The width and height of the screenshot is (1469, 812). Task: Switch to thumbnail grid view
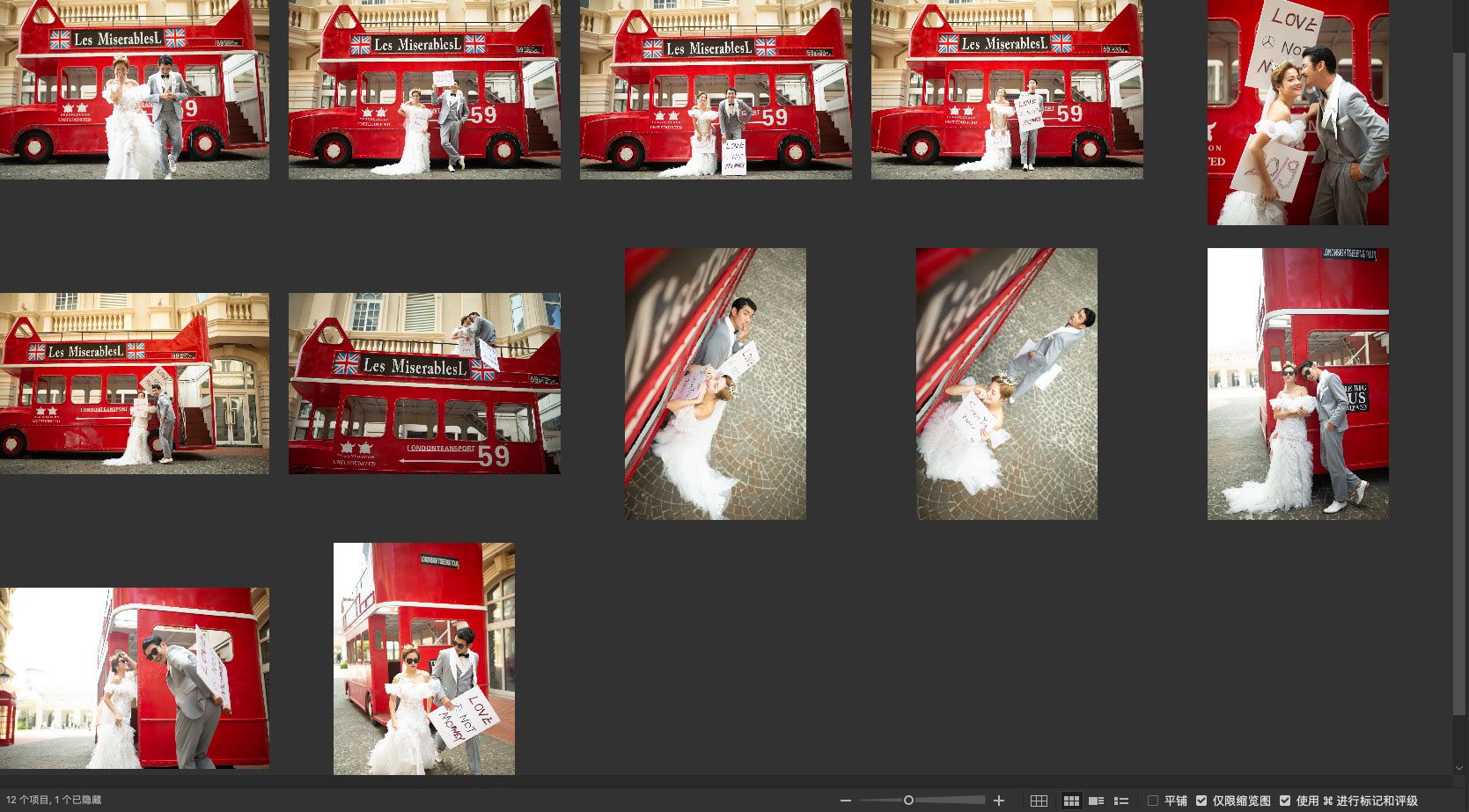1071,801
